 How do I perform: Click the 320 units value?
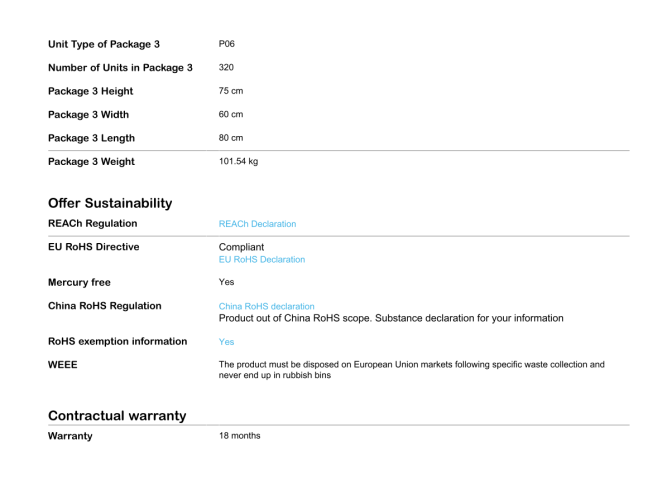[226, 67]
